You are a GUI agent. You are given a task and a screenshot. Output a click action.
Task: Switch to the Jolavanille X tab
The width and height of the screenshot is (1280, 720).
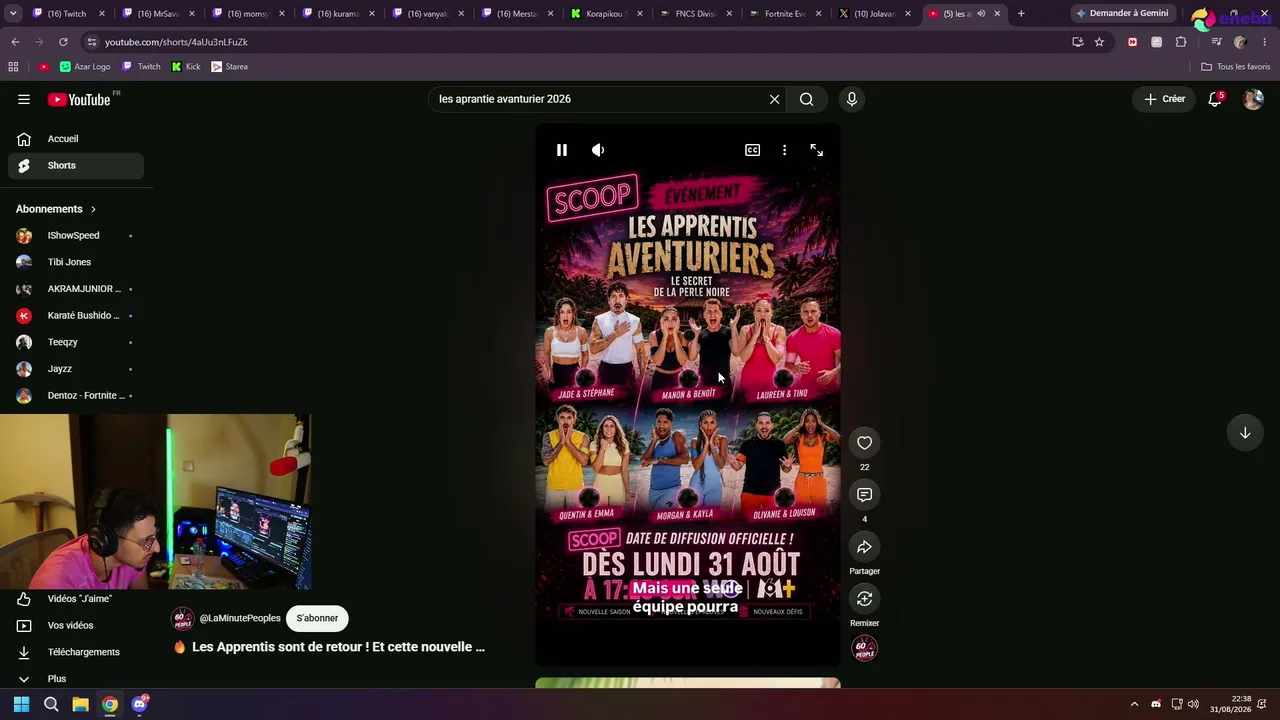pos(877,14)
